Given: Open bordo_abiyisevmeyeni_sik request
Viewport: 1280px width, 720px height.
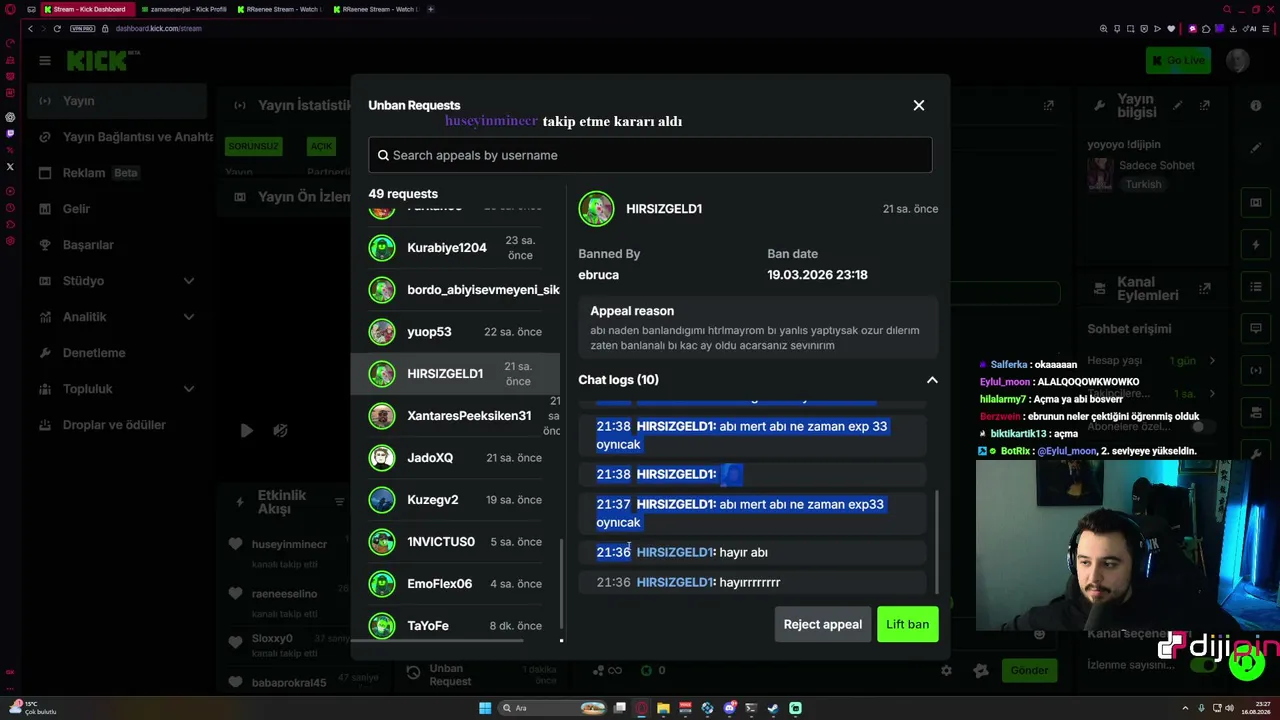Looking at the screenshot, I should 456,290.
